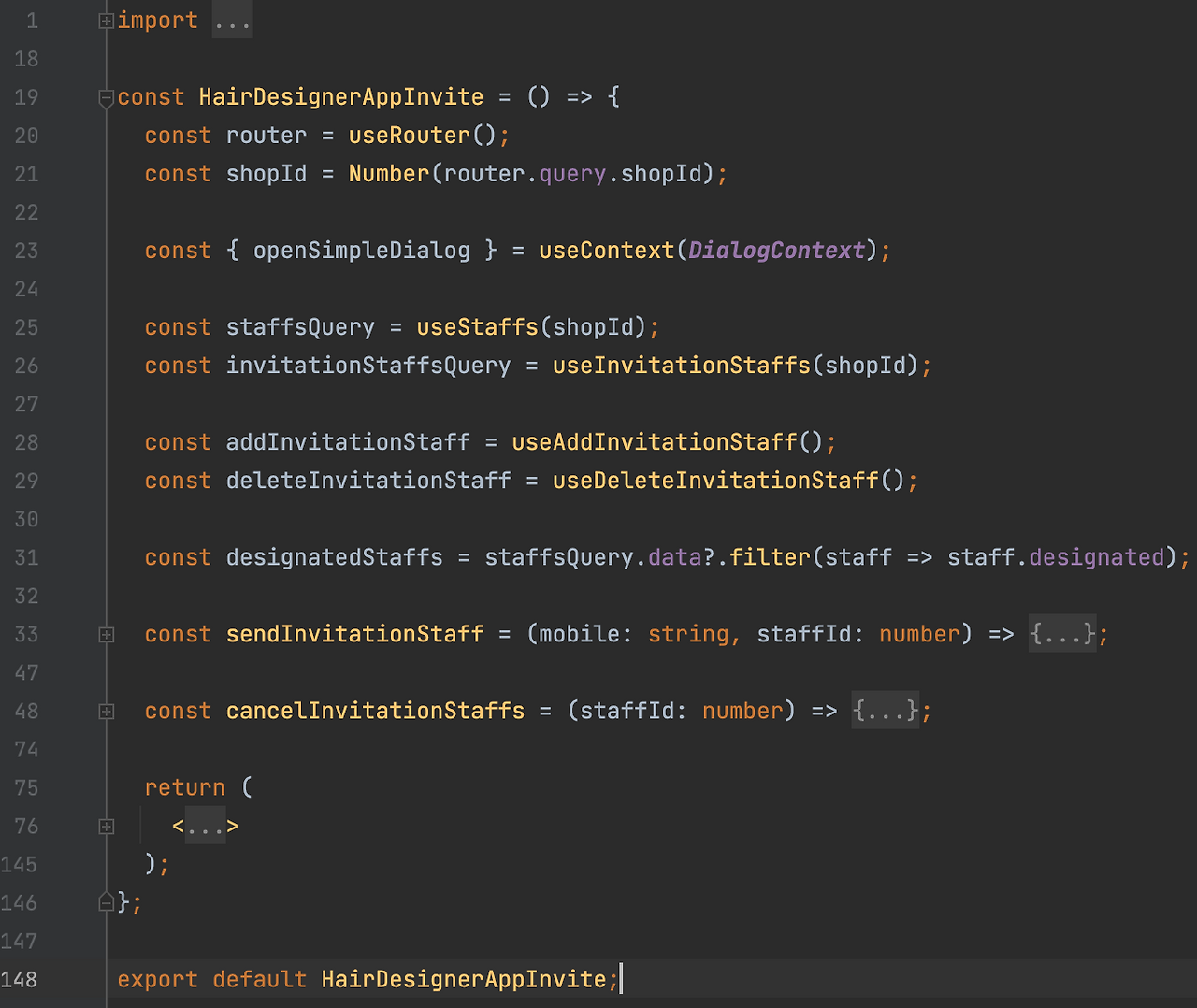Click the 'designated' property on line 31

click(1097, 557)
